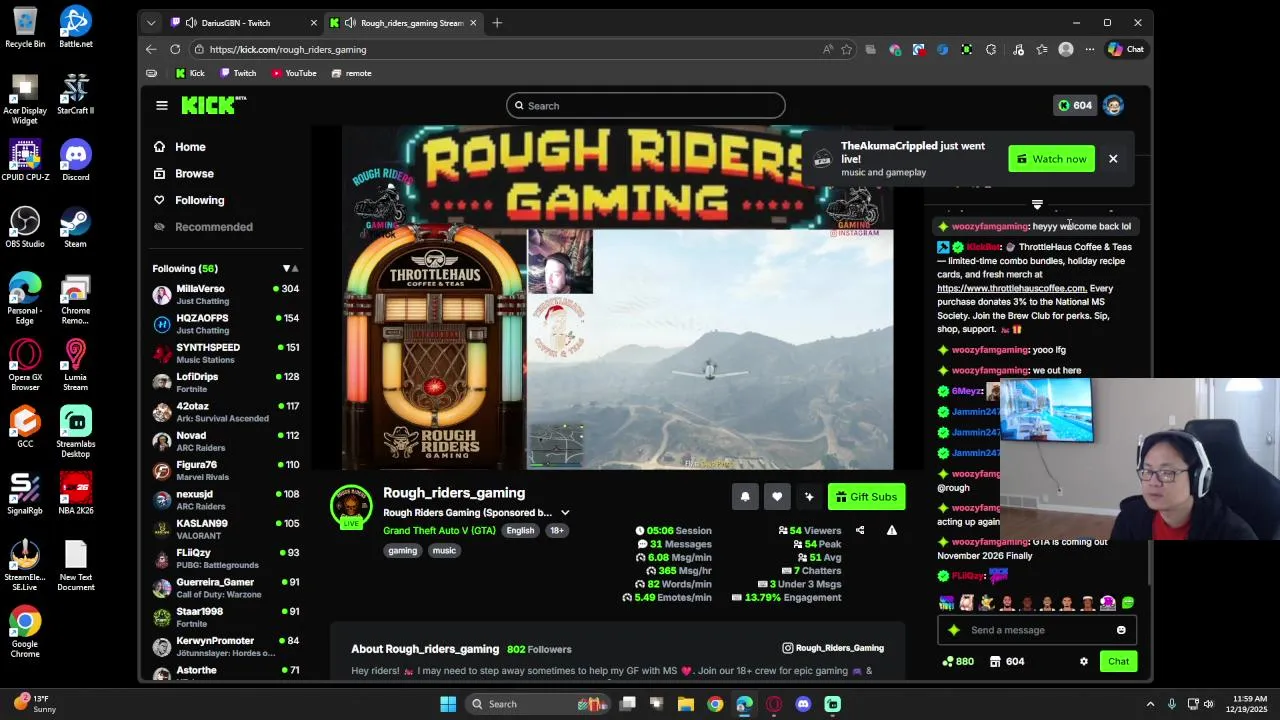
Task: Click the Send a message chat input
Action: click(1038, 630)
